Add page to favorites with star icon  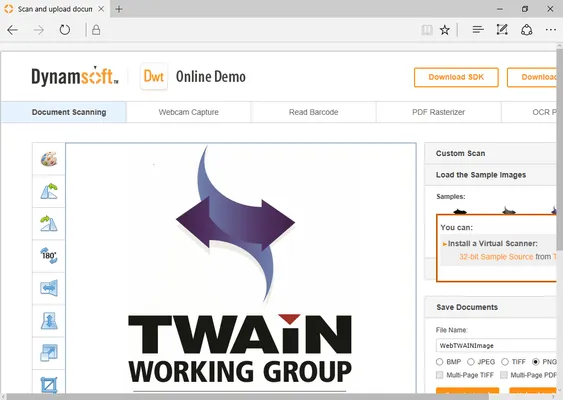pyautogui.click(x=445, y=30)
